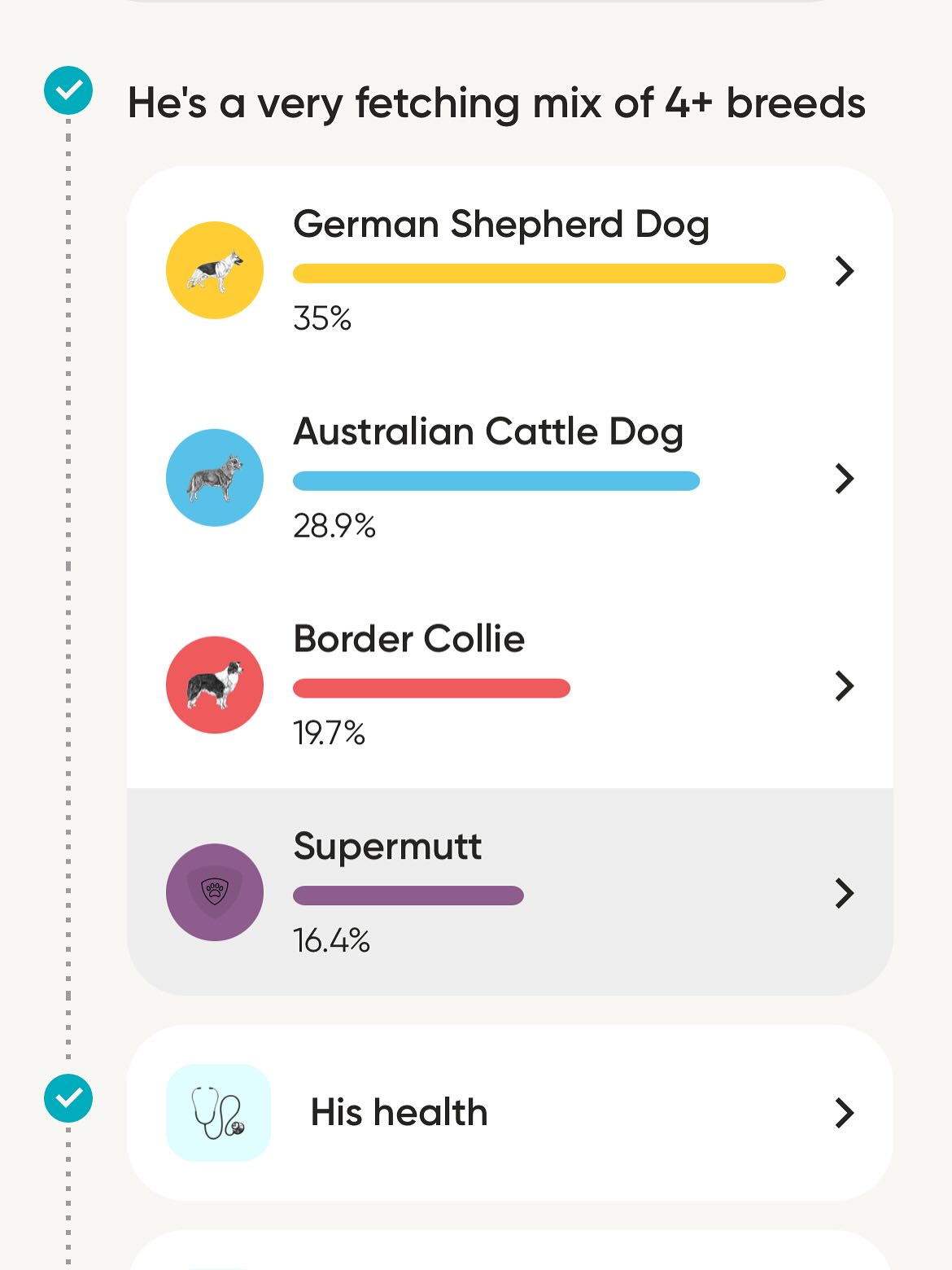The width and height of the screenshot is (952, 1270).
Task: Open His health section chevron
Action: (x=845, y=1113)
